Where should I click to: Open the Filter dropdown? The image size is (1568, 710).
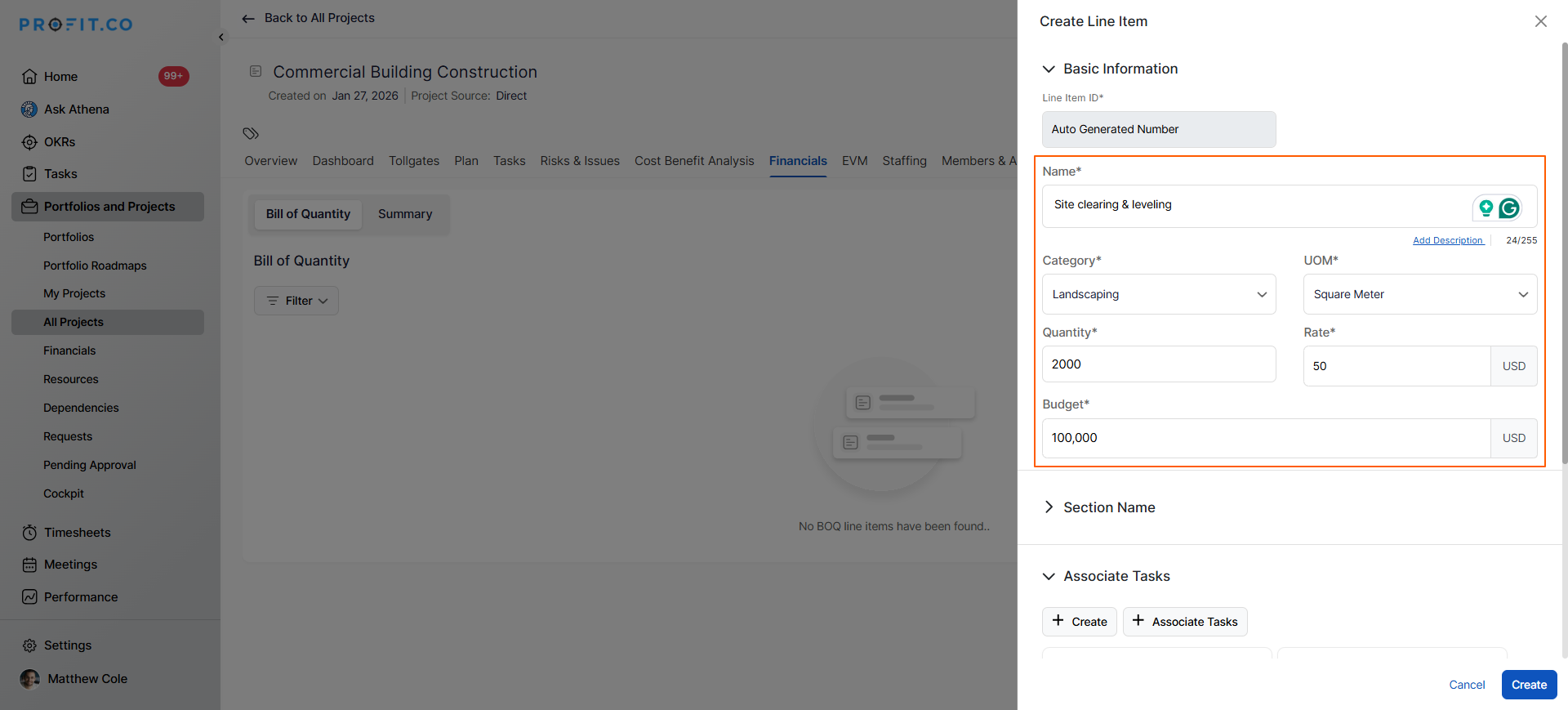tap(296, 301)
